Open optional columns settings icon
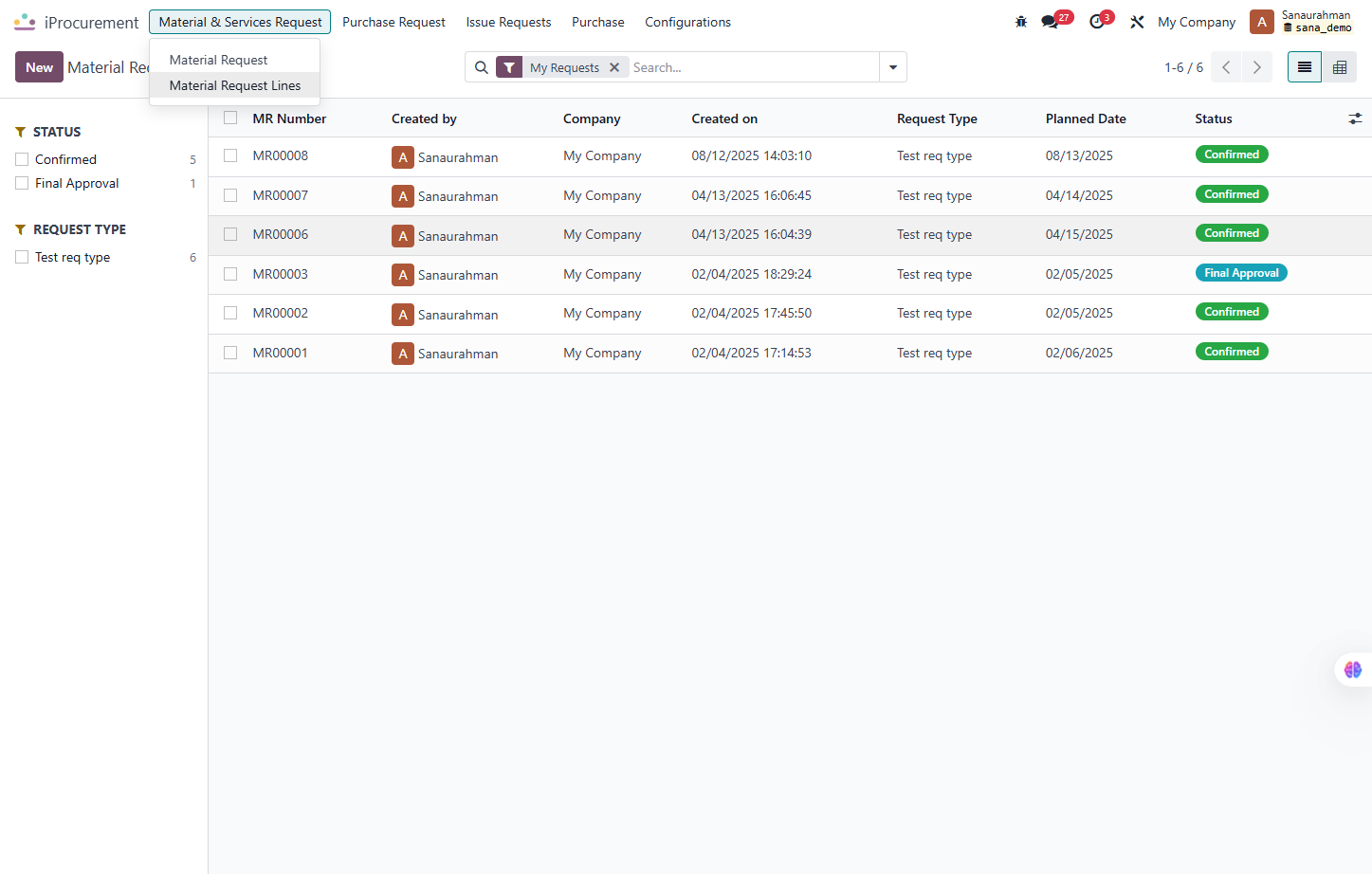 1355,118
